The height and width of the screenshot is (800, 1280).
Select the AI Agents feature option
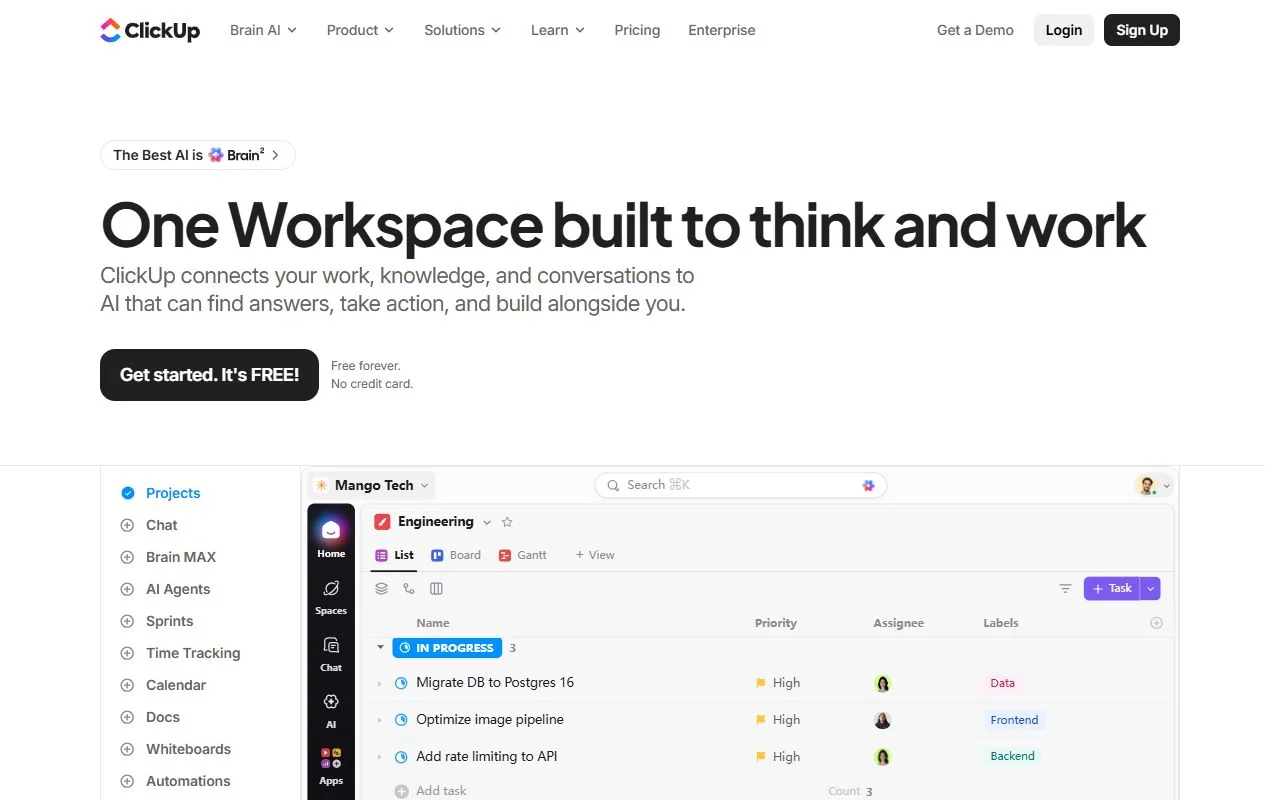point(165,589)
